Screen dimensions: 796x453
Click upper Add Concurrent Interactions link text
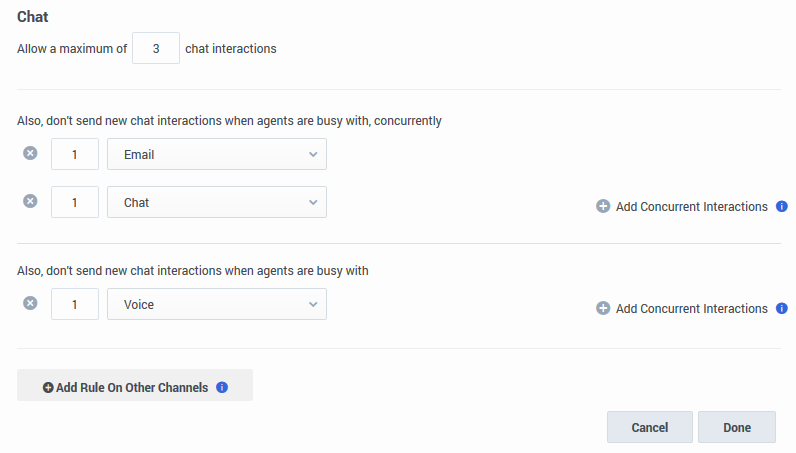(691, 207)
